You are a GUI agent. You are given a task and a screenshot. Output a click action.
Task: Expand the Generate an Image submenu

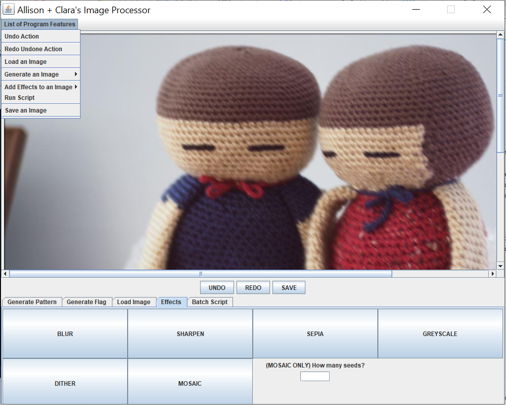pyautogui.click(x=41, y=74)
